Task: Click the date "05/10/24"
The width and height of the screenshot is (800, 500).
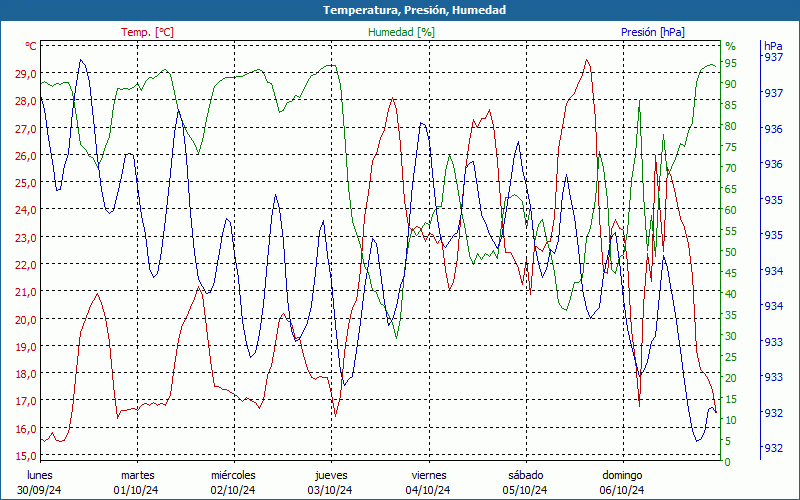Action: coord(524,490)
